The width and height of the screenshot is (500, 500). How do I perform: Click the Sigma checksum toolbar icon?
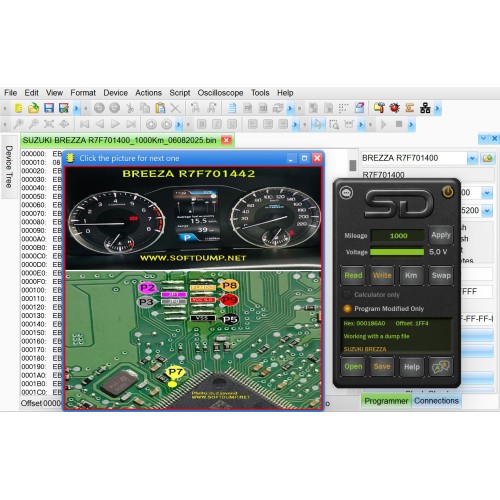410,108
